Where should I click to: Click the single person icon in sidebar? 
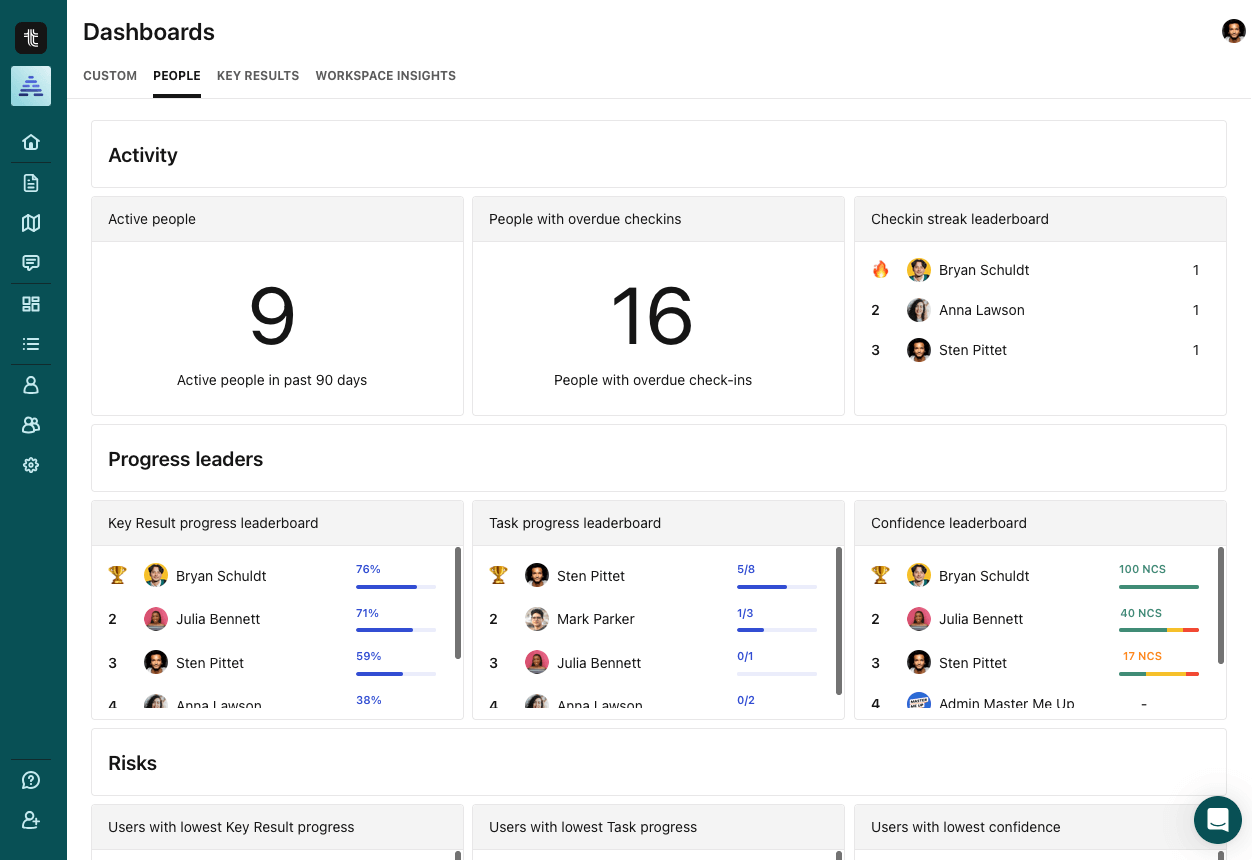click(31, 385)
